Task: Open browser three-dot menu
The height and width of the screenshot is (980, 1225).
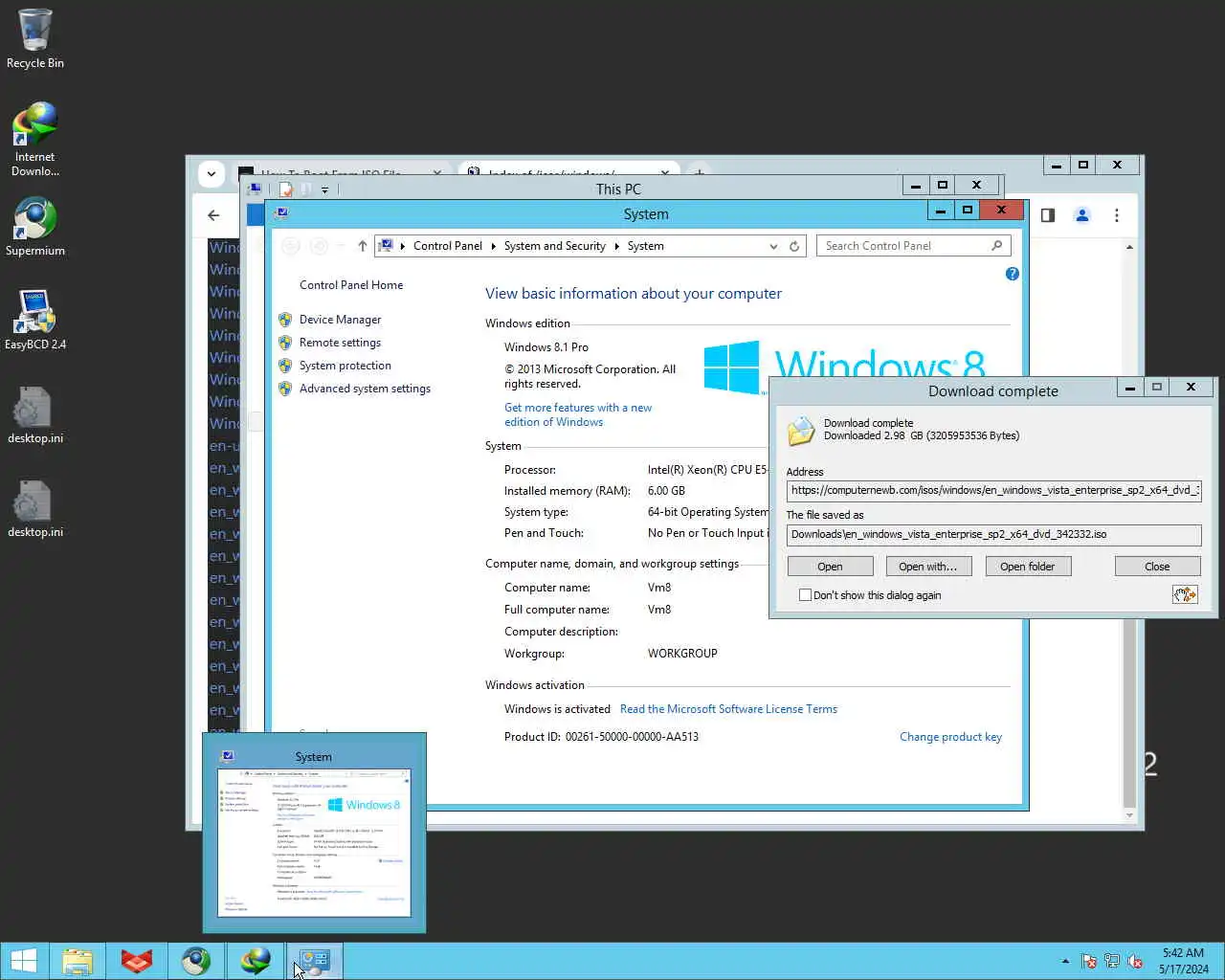Action: [1116, 215]
